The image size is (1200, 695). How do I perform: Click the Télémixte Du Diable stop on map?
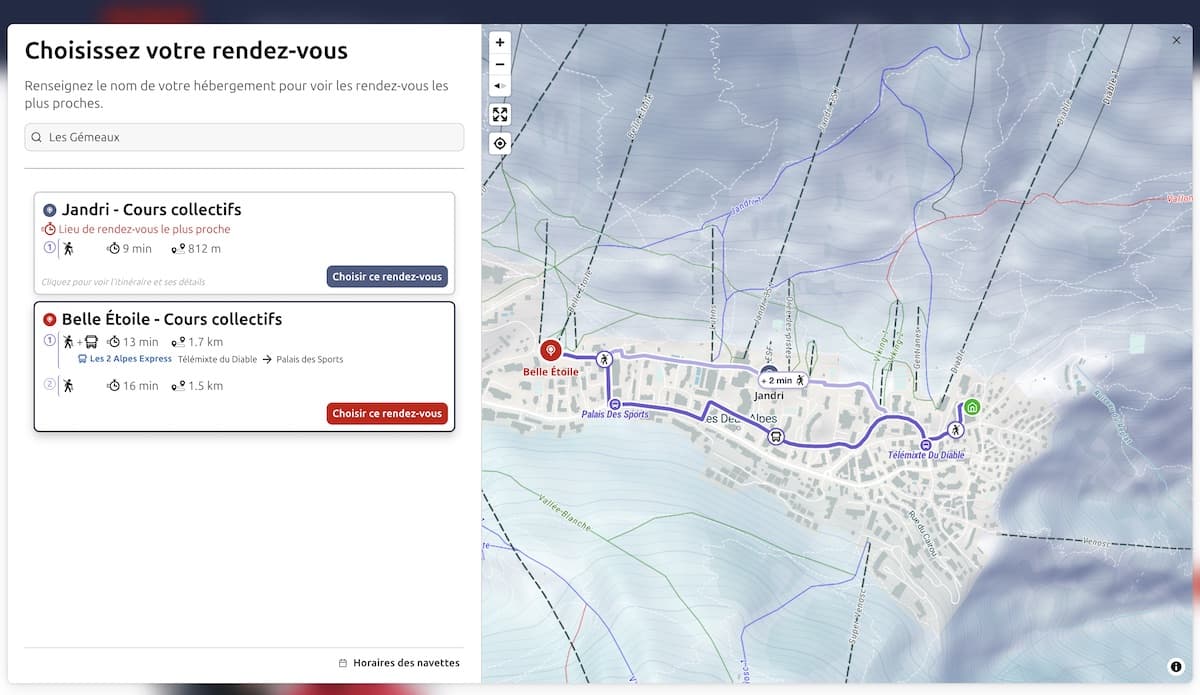click(926, 443)
